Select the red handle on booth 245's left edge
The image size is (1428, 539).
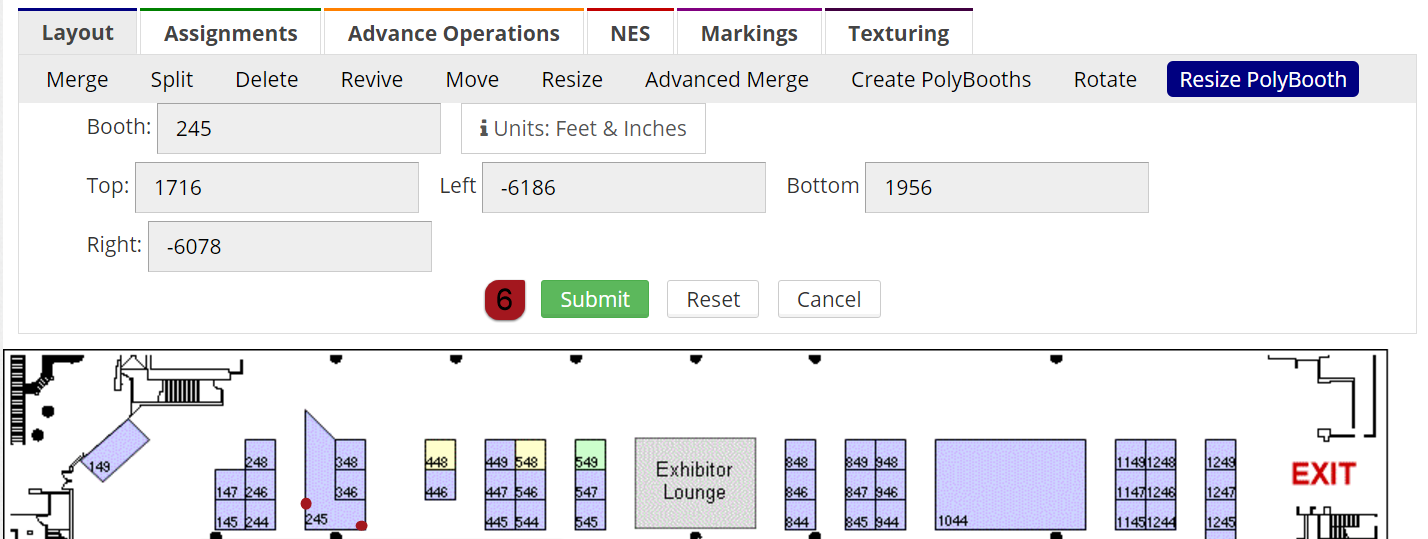306,503
